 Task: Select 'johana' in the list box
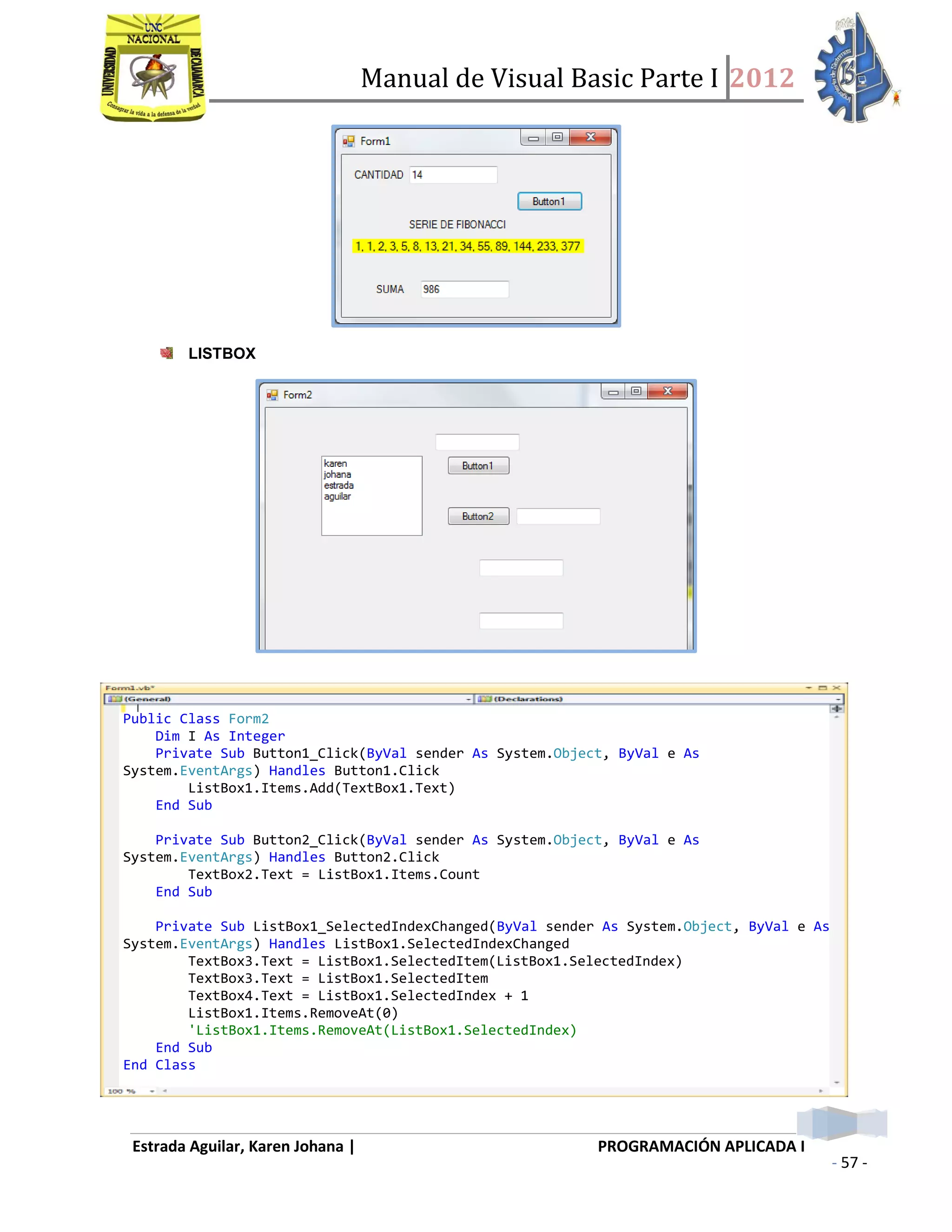point(337,474)
